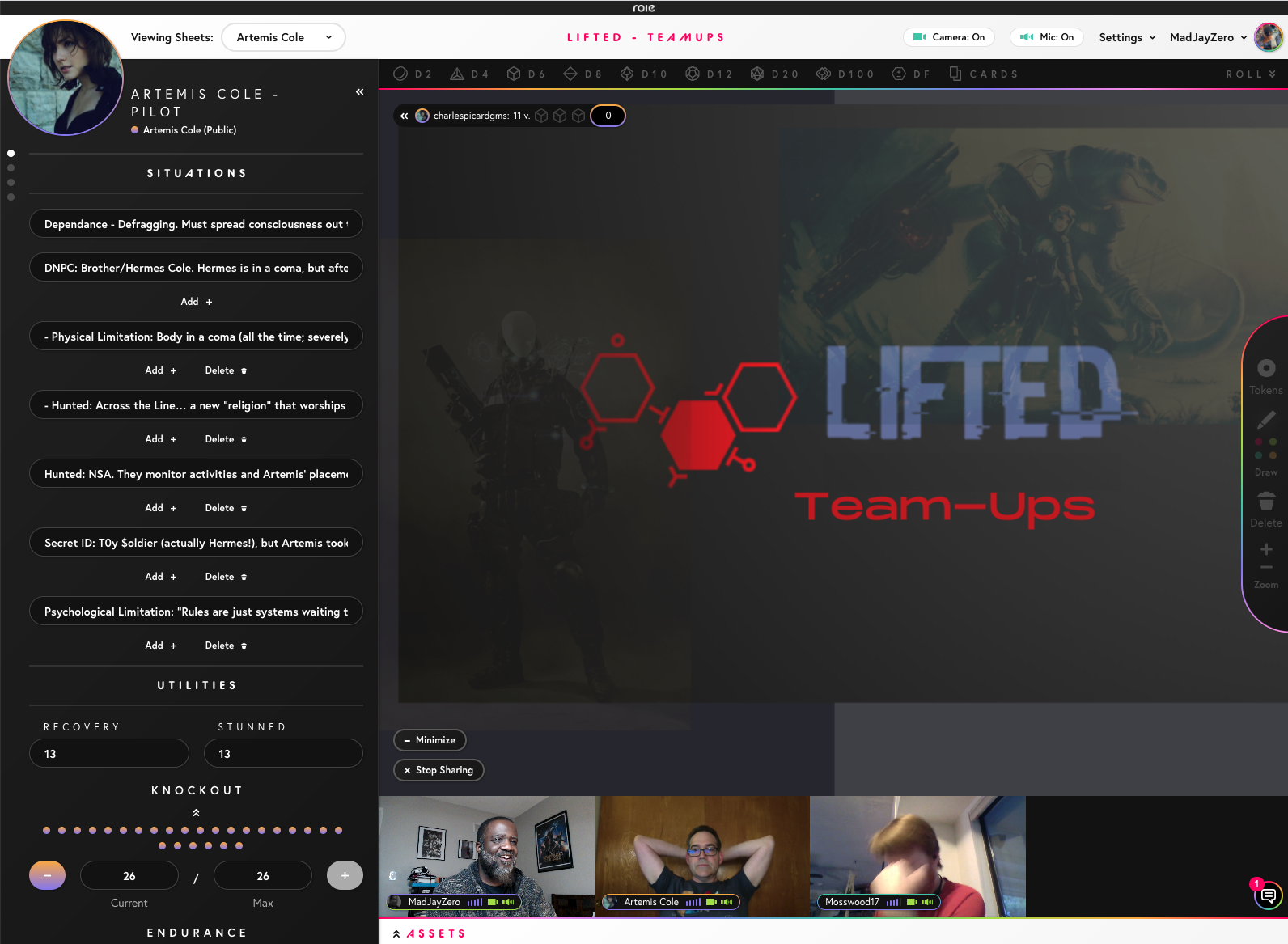Select the Draw pencil tool
1288x944 pixels.
pos(1266,420)
